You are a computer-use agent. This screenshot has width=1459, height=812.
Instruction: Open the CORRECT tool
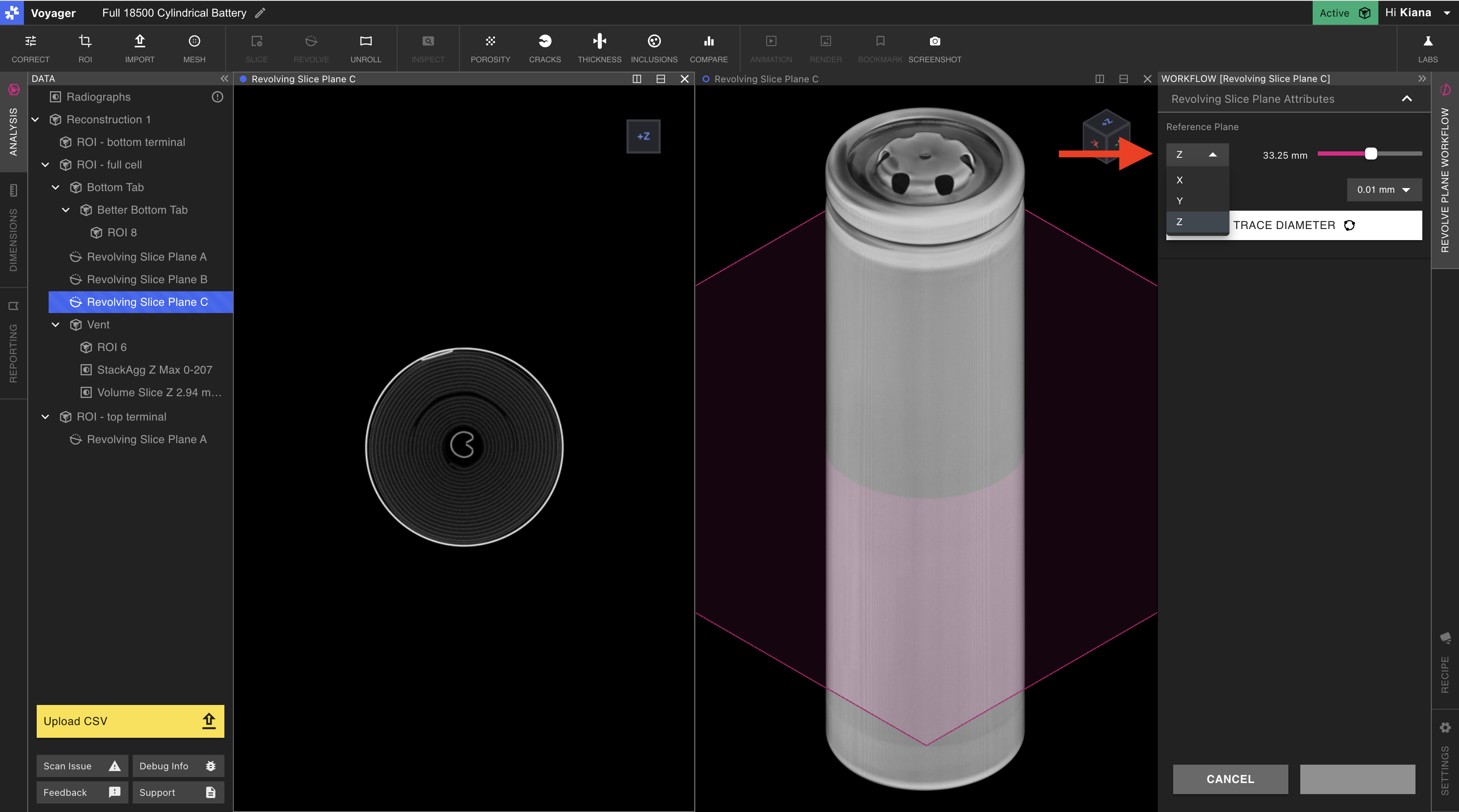(31, 49)
